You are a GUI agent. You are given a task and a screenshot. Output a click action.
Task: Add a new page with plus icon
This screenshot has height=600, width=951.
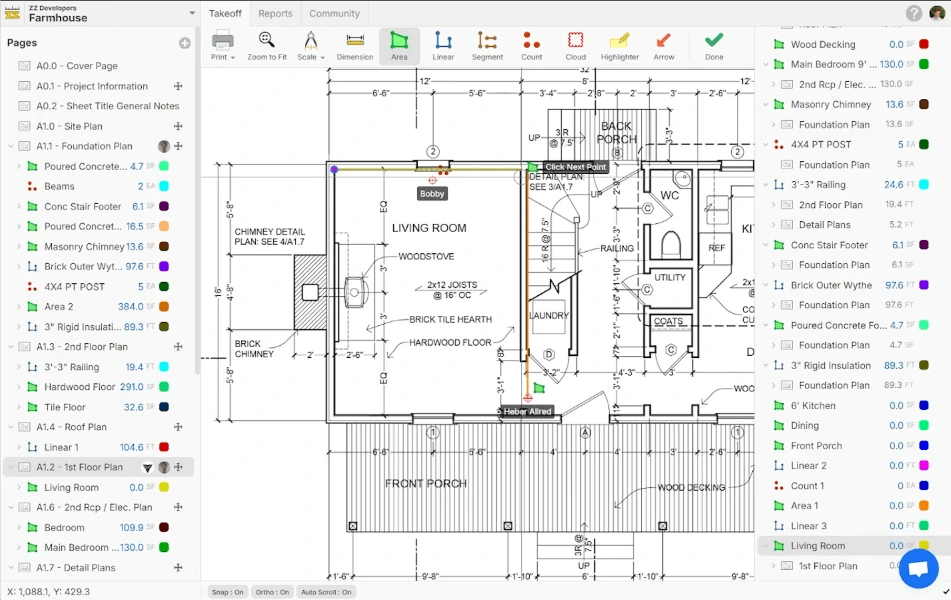(x=185, y=43)
